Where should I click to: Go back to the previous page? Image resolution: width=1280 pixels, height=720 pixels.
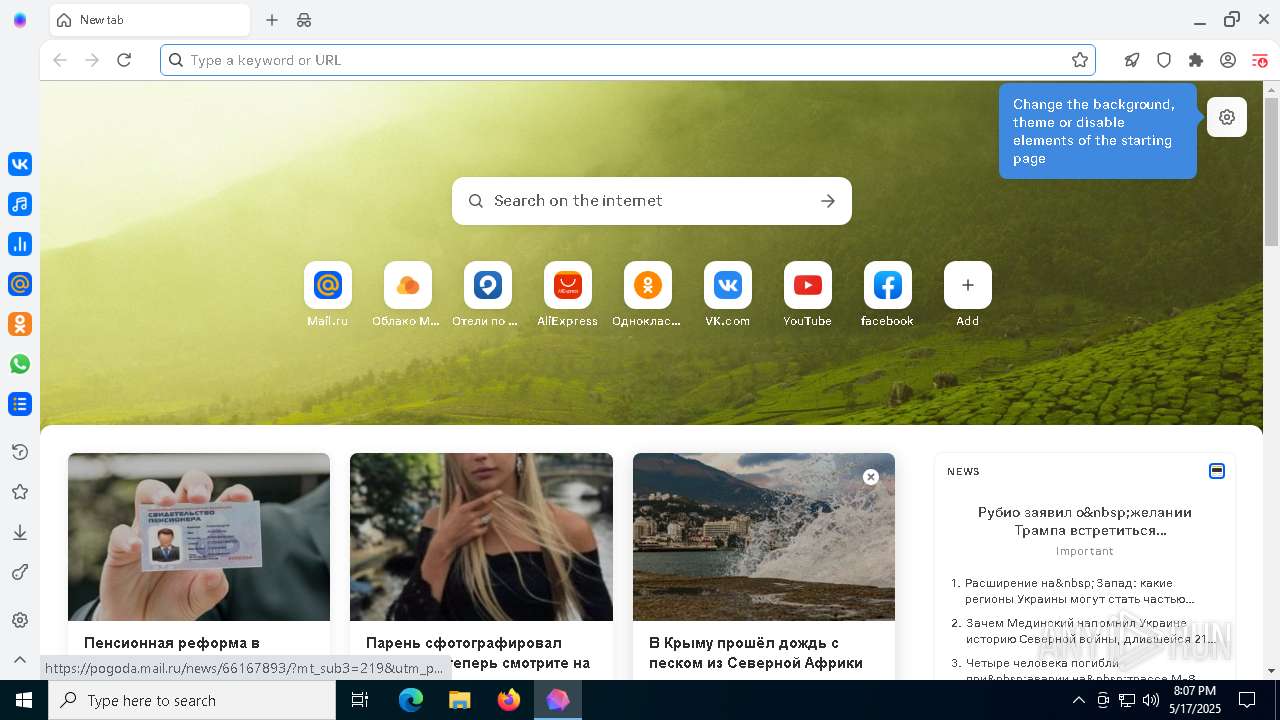point(60,60)
